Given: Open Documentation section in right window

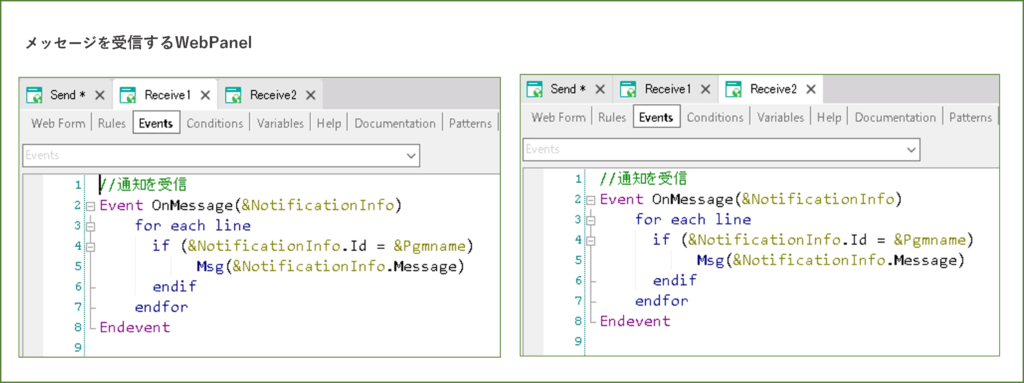Looking at the screenshot, I should coord(895,118).
